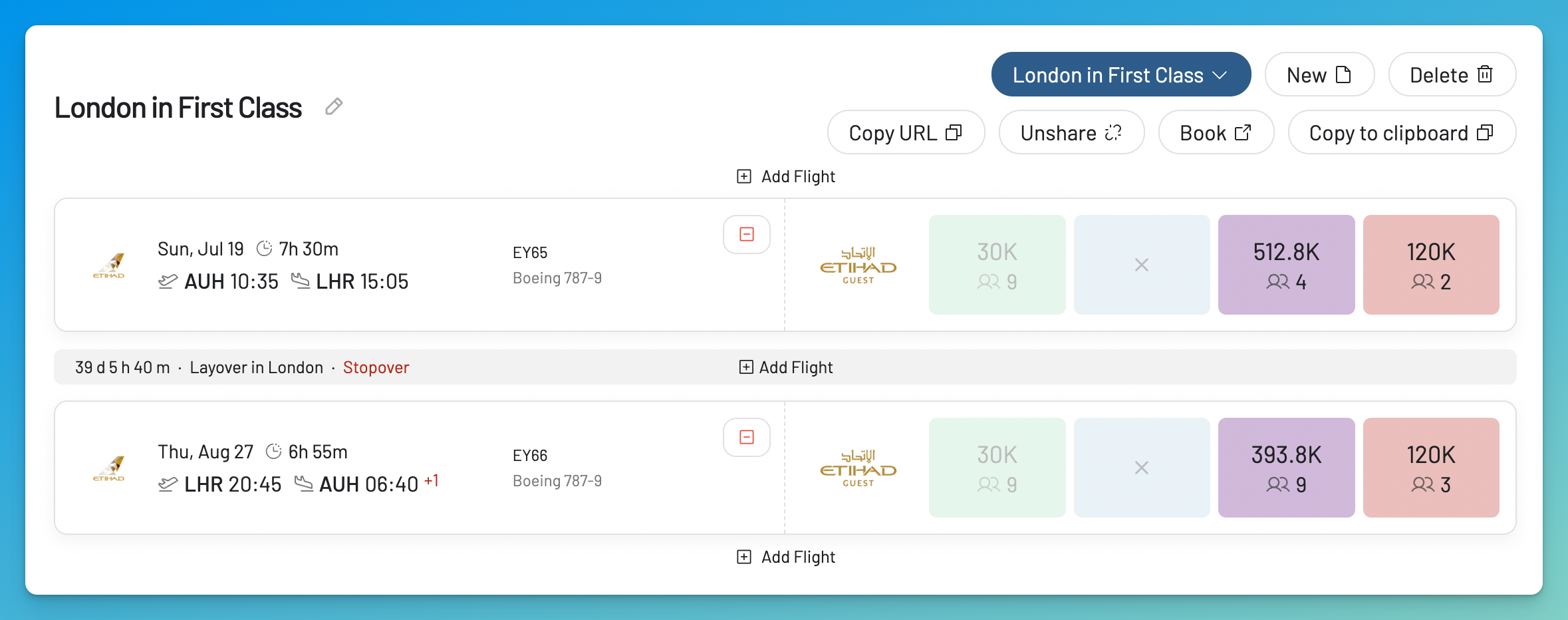Viewport: 1568px width, 620px height.
Task: Select the unavailable X fare tile on EY66
Action: pos(1142,468)
